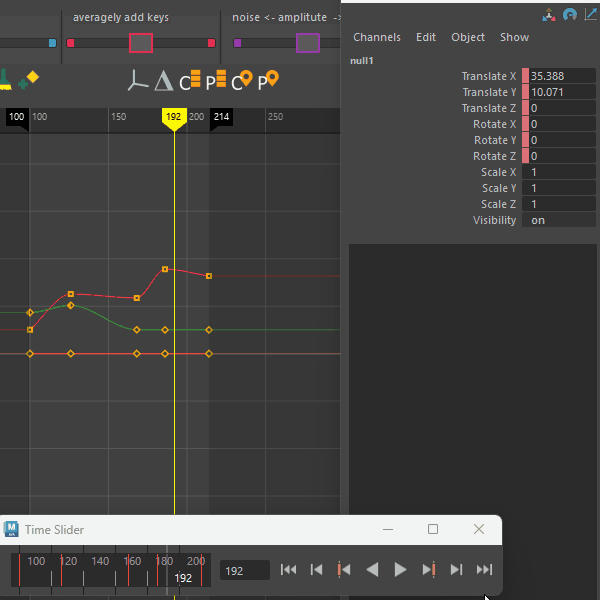Image resolution: width=600 pixels, height=600 pixels.
Task: Click the play backwards button
Action: 372,570
